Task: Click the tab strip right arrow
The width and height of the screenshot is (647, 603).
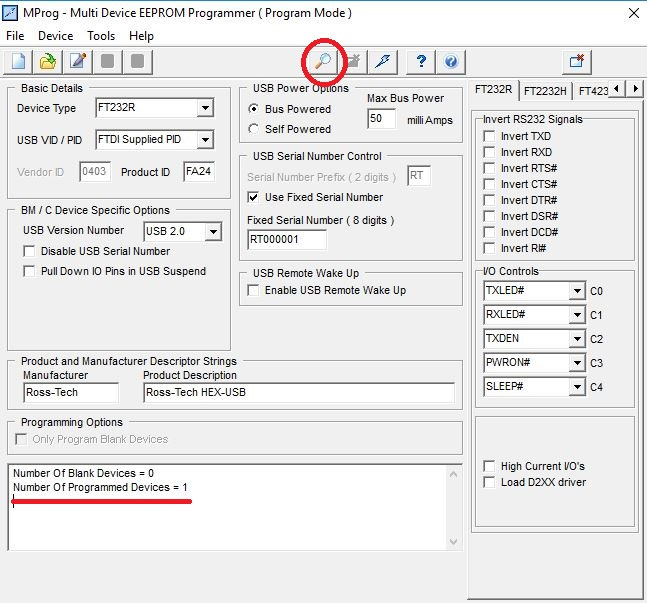Action: [635, 88]
